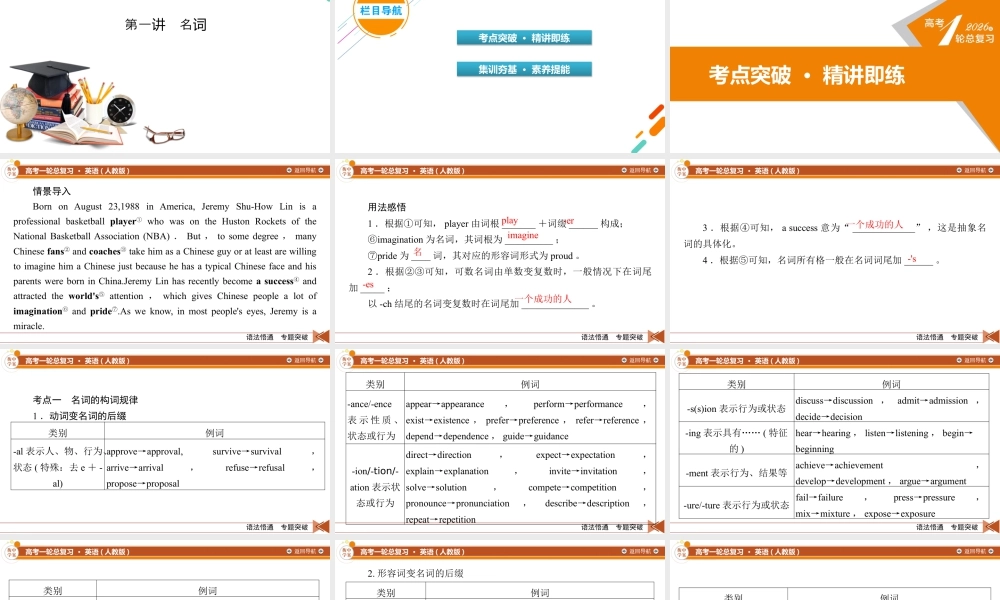The height and width of the screenshot is (600, 1000).
Task: Click 返回导航 on the -s(s)ion table slide
Action: (x=975, y=360)
